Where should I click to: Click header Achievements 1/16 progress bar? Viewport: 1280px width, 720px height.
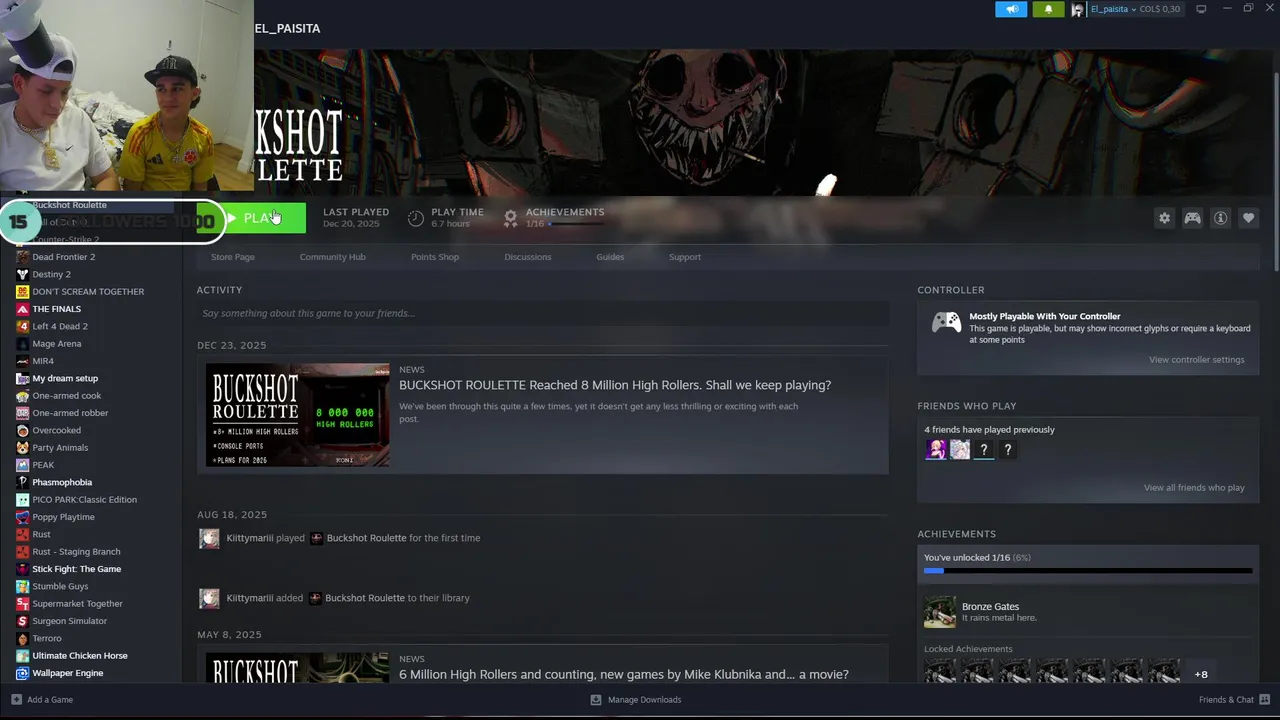tap(576, 224)
